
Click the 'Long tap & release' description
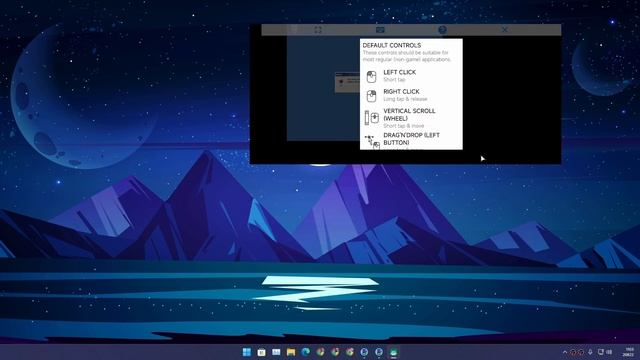(x=405, y=99)
